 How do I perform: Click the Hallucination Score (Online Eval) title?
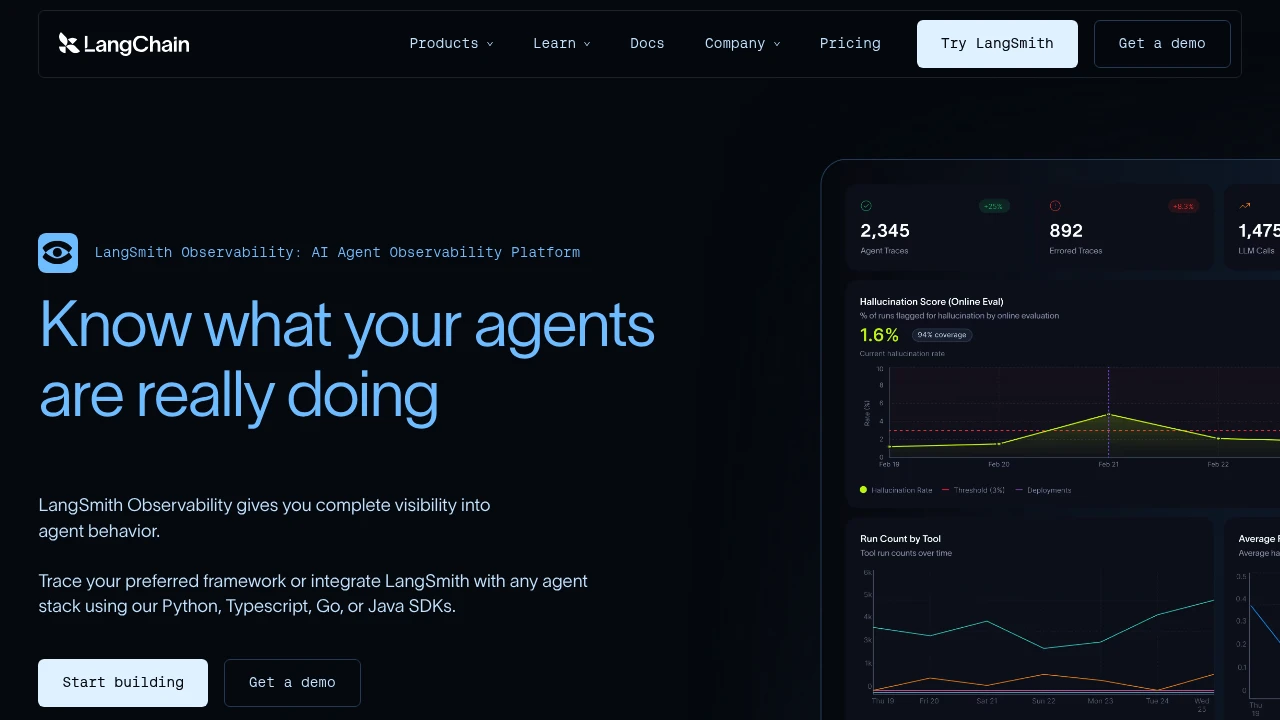click(x=931, y=302)
